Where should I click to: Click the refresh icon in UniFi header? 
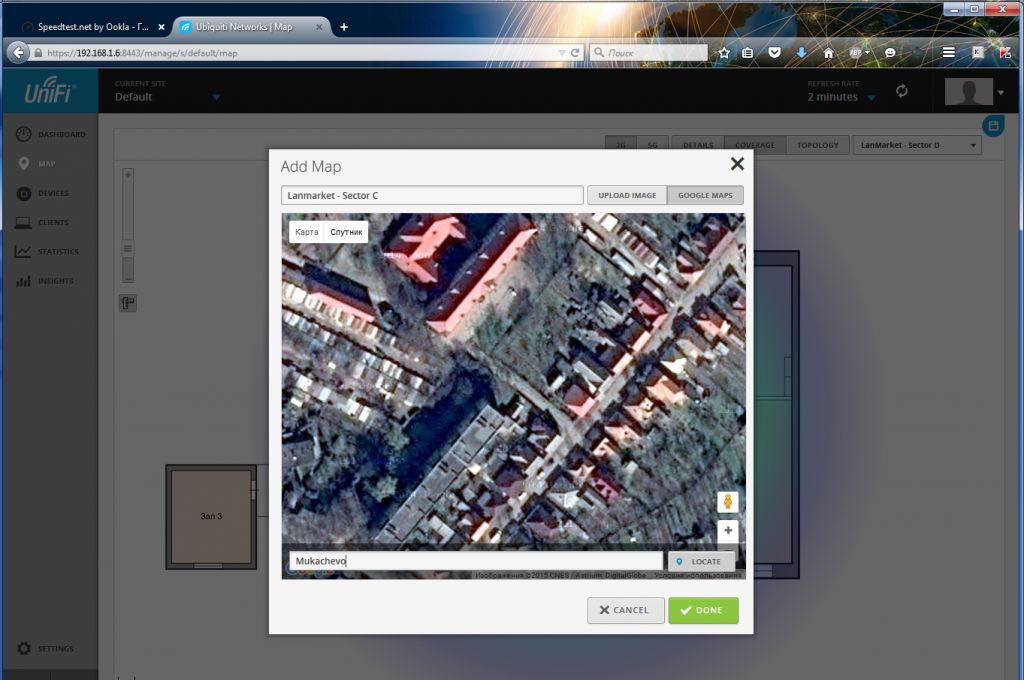pyautogui.click(x=901, y=91)
